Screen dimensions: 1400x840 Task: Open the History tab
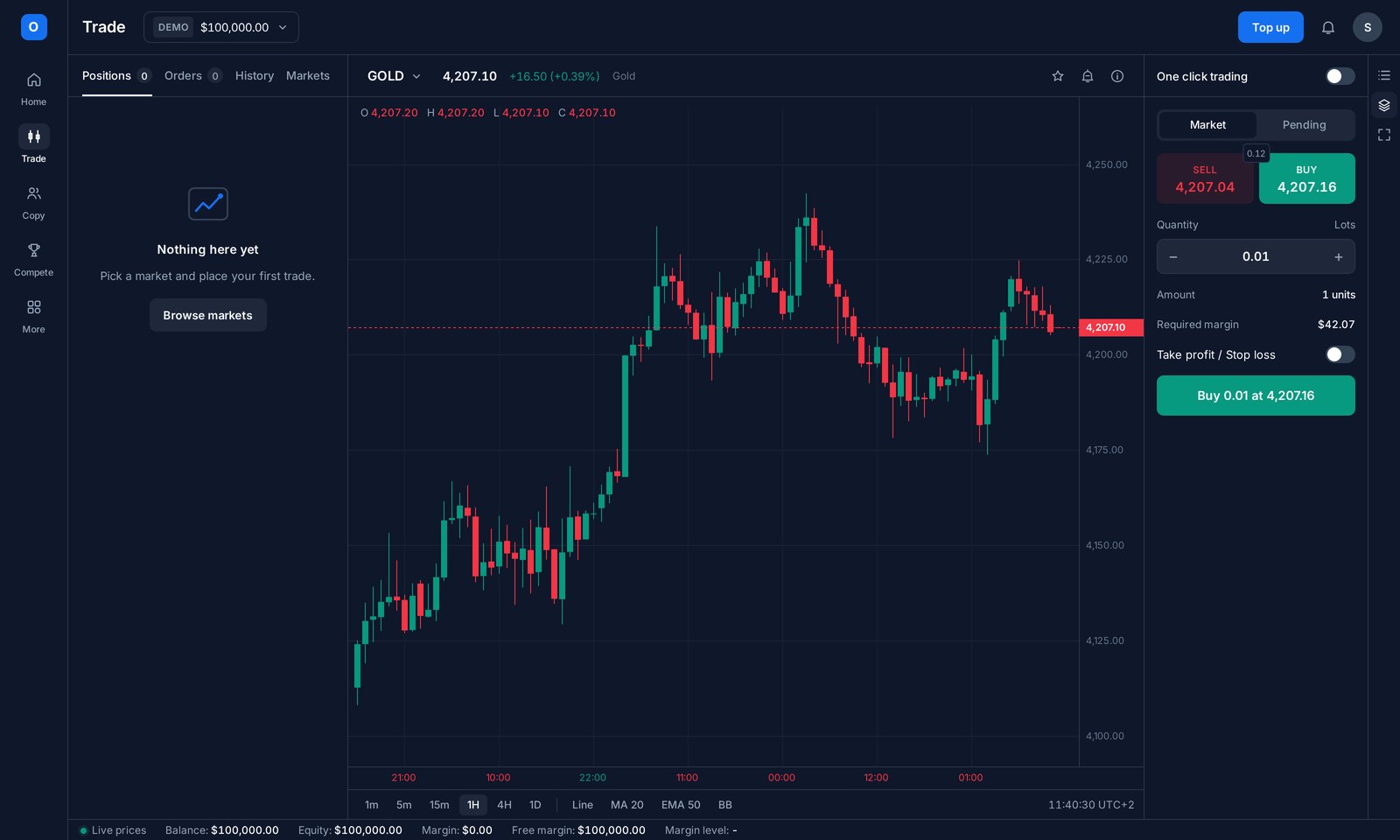pyautogui.click(x=254, y=76)
